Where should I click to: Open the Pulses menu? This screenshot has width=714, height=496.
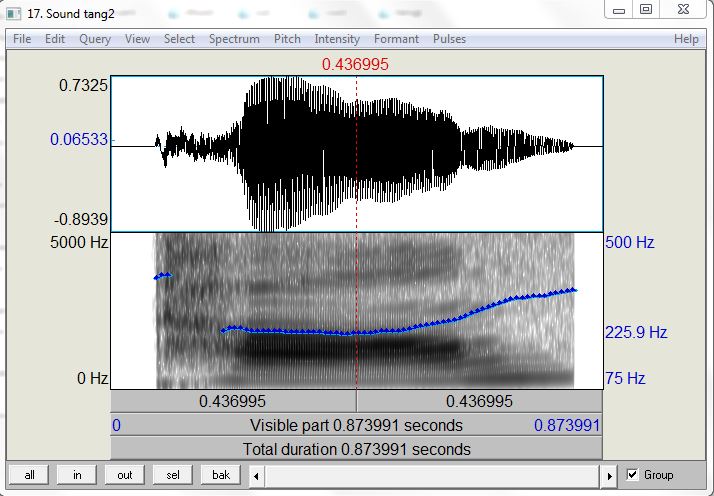coord(449,39)
